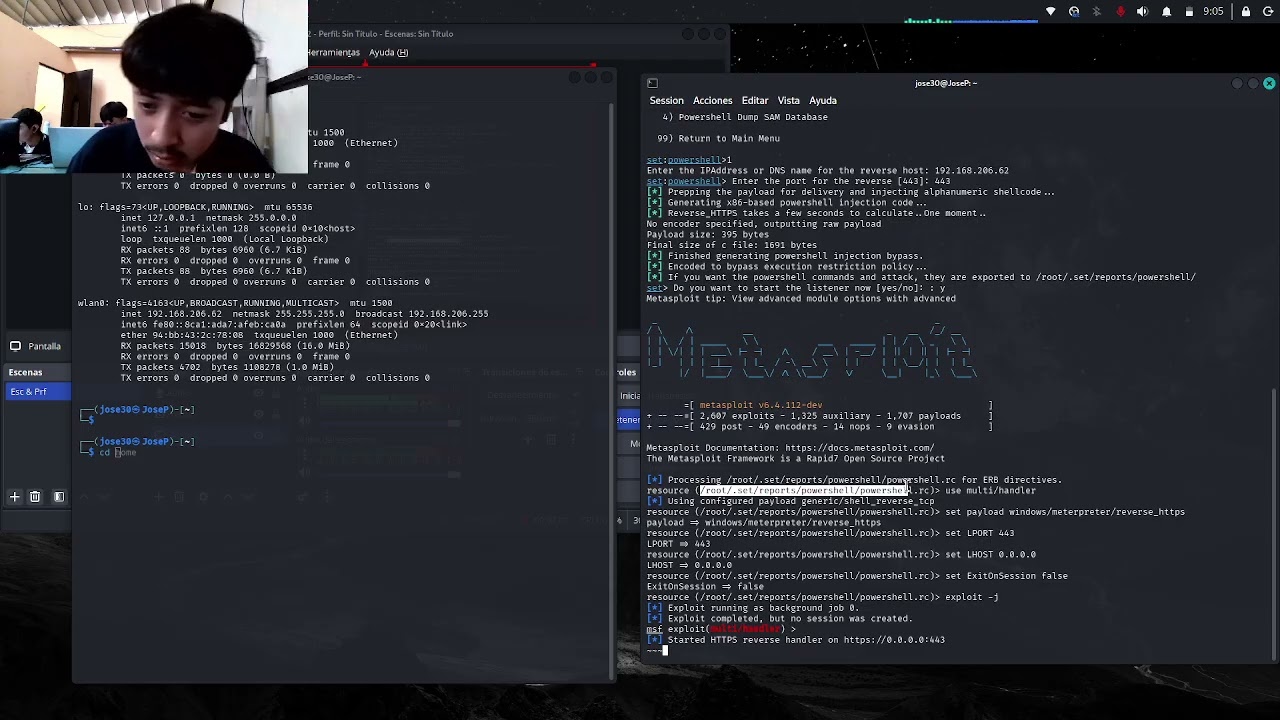This screenshot has width=1280, height=720.
Task: Click the 9:05 clock in the panel
Action: point(1213,12)
